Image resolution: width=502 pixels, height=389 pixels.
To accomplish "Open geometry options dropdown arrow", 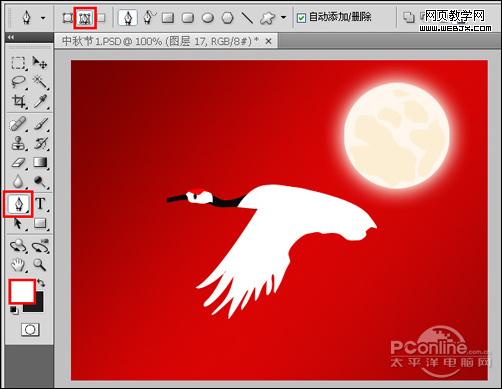I will tap(283, 17).
